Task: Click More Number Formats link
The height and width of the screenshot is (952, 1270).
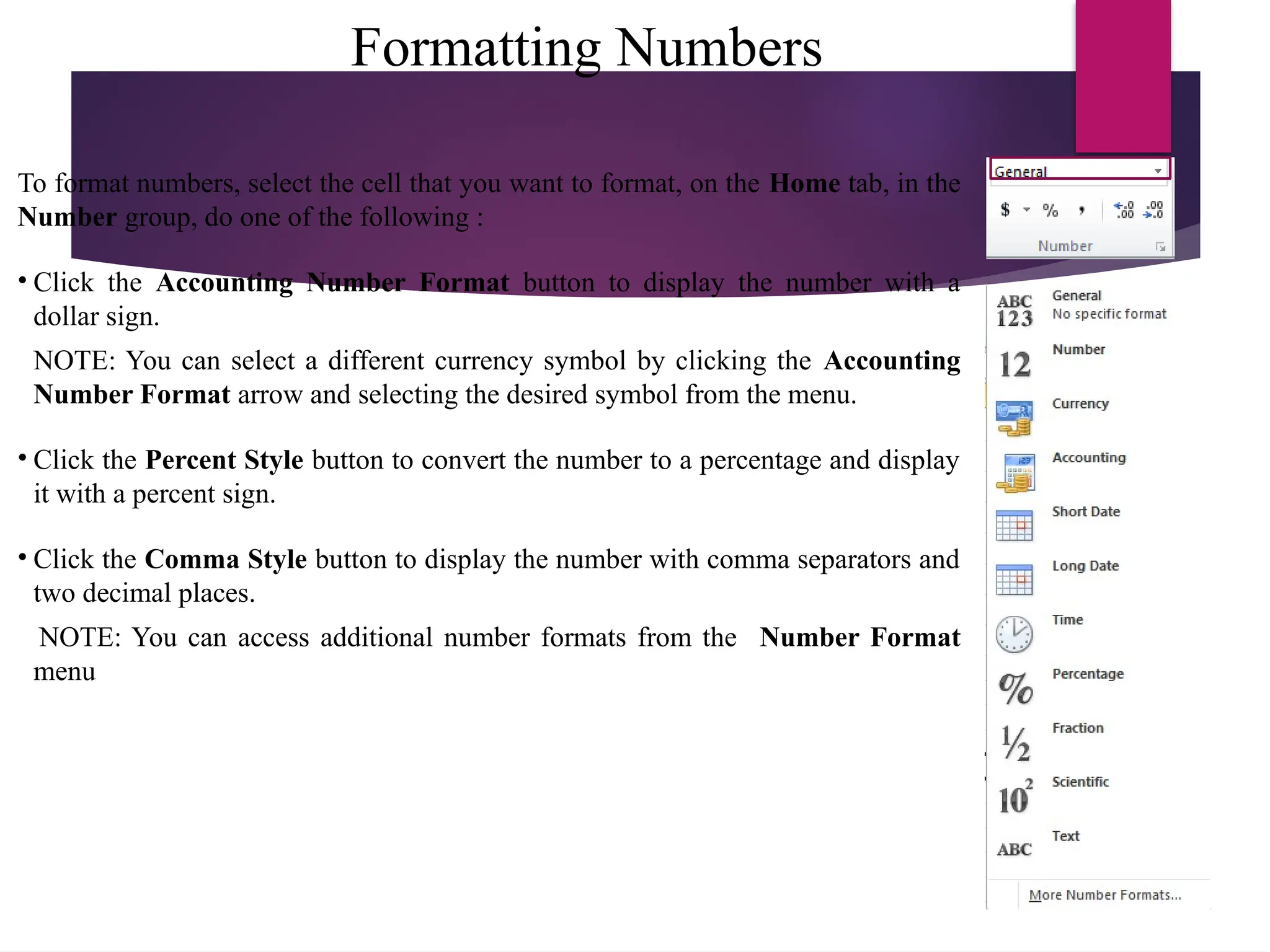Action: click(x=1104, y=895)
